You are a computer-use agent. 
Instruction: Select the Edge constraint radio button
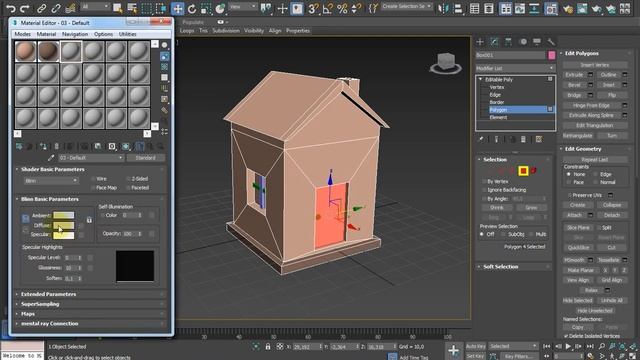[596, 174]
